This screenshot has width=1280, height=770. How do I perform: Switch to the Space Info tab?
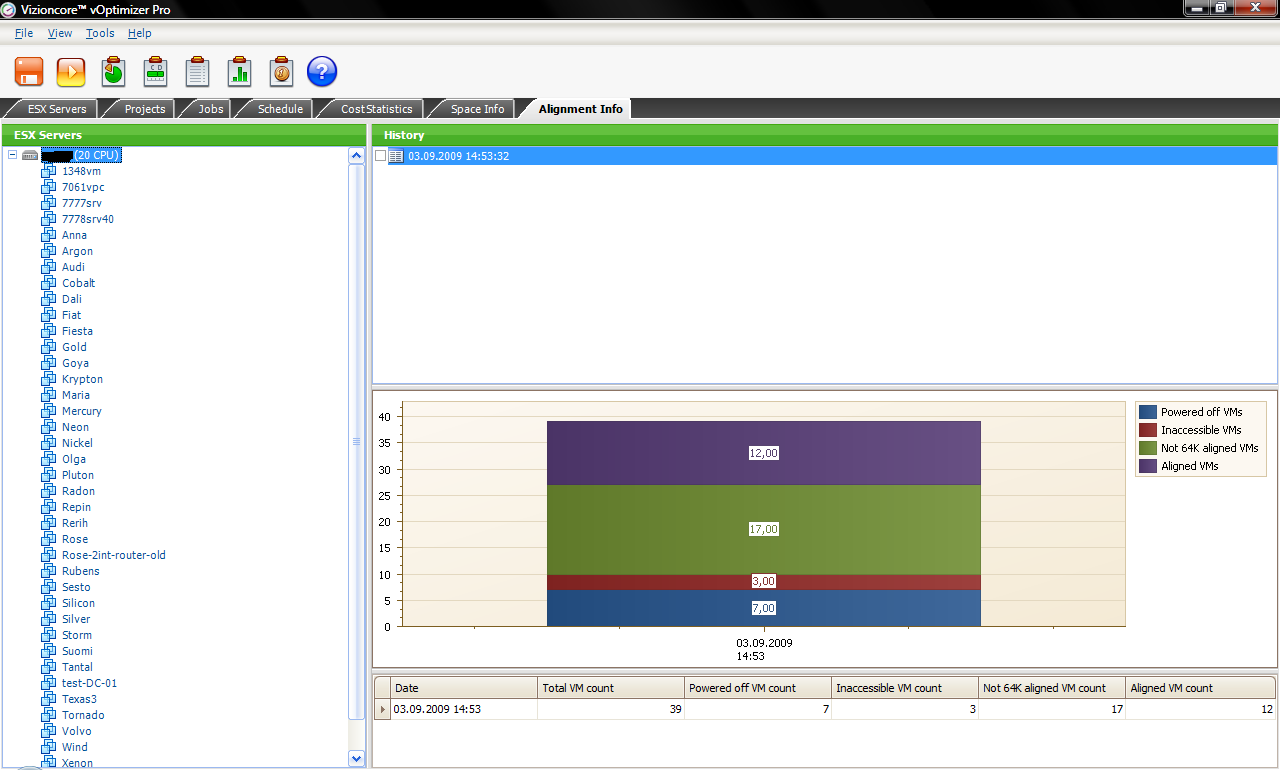477,109
